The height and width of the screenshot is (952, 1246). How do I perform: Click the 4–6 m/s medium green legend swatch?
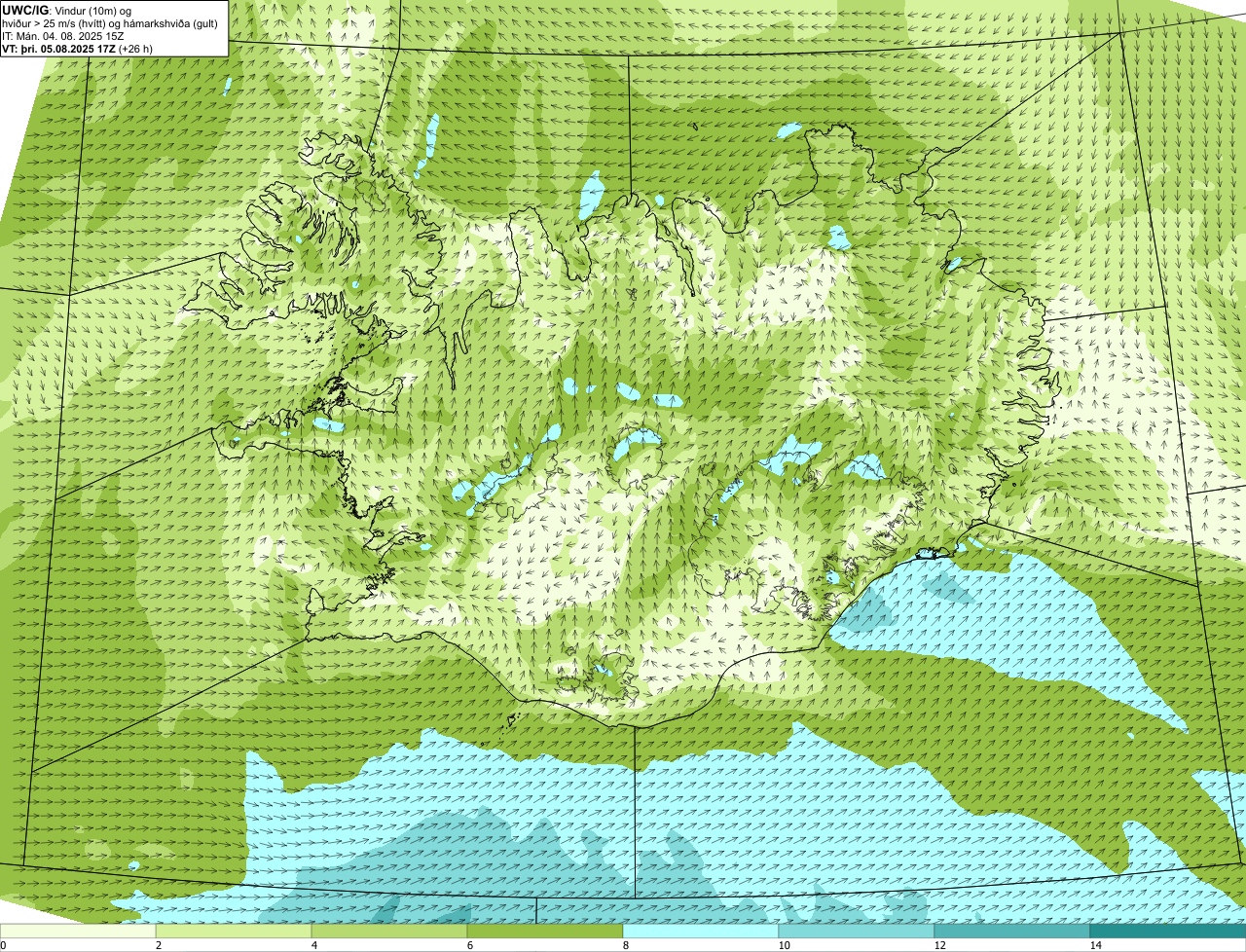389,931
